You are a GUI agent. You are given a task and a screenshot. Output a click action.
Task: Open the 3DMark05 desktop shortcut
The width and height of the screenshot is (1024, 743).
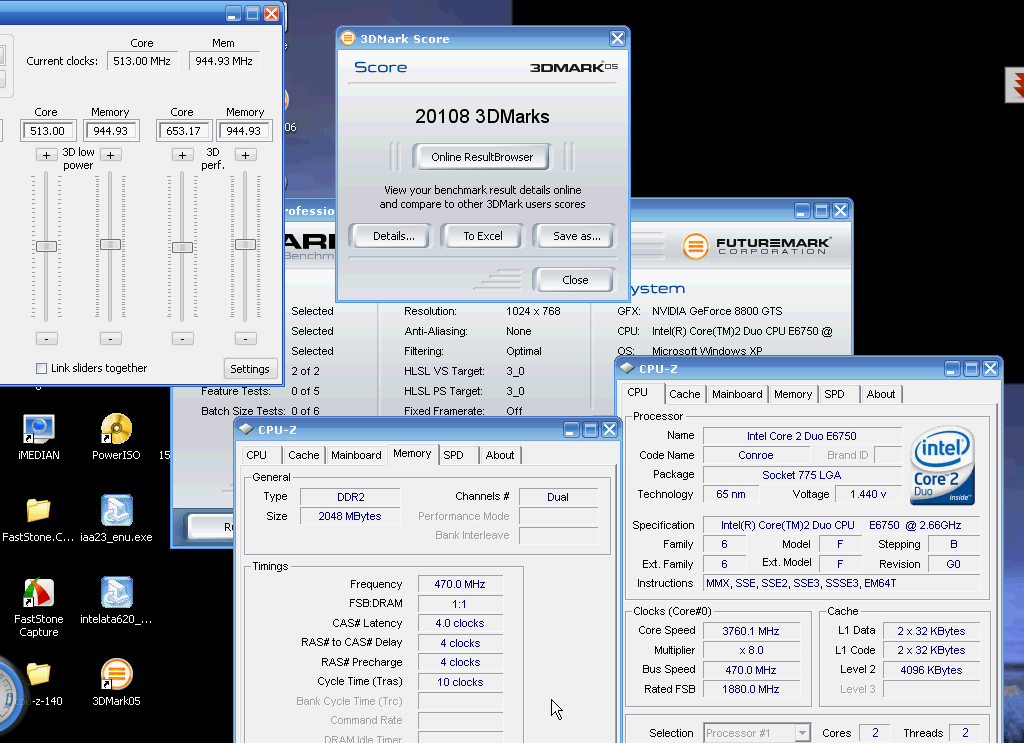[116, 675]
